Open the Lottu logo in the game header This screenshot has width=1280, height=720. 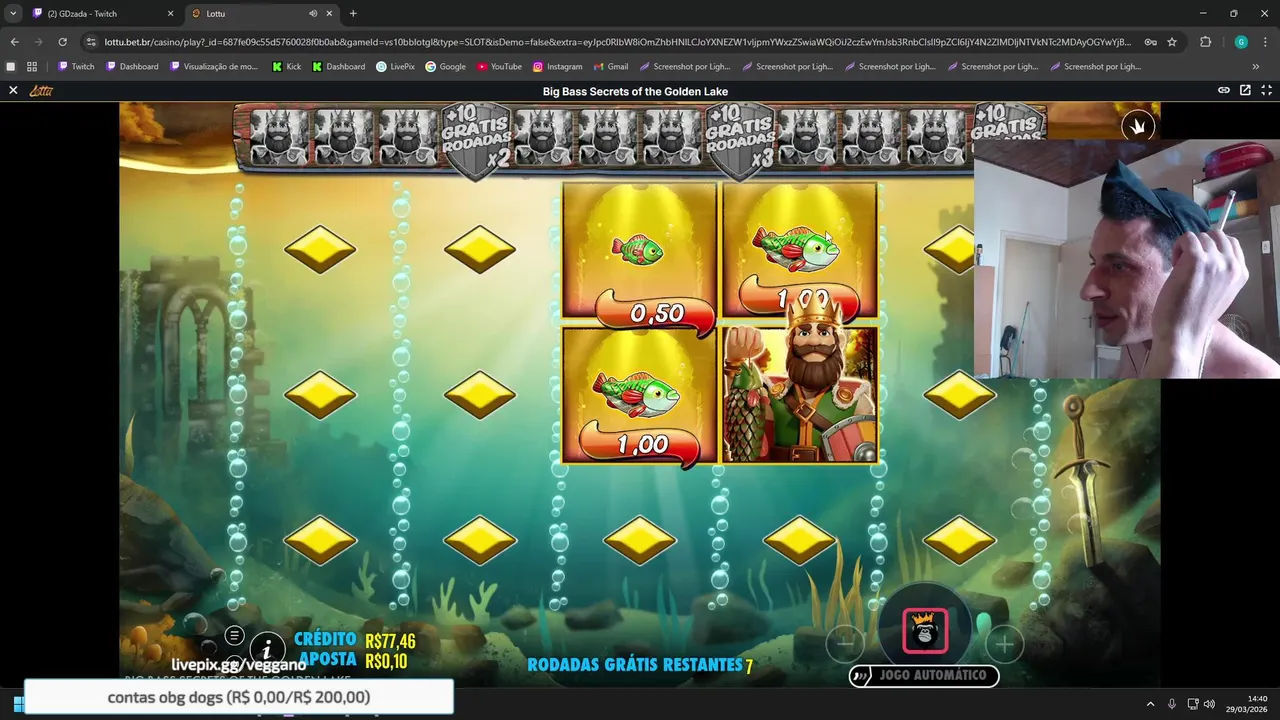point(41,90)
